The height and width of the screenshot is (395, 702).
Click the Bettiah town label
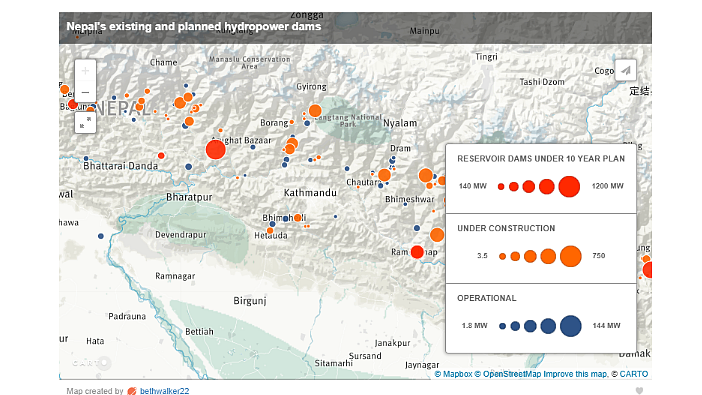(x=199, y=331)
